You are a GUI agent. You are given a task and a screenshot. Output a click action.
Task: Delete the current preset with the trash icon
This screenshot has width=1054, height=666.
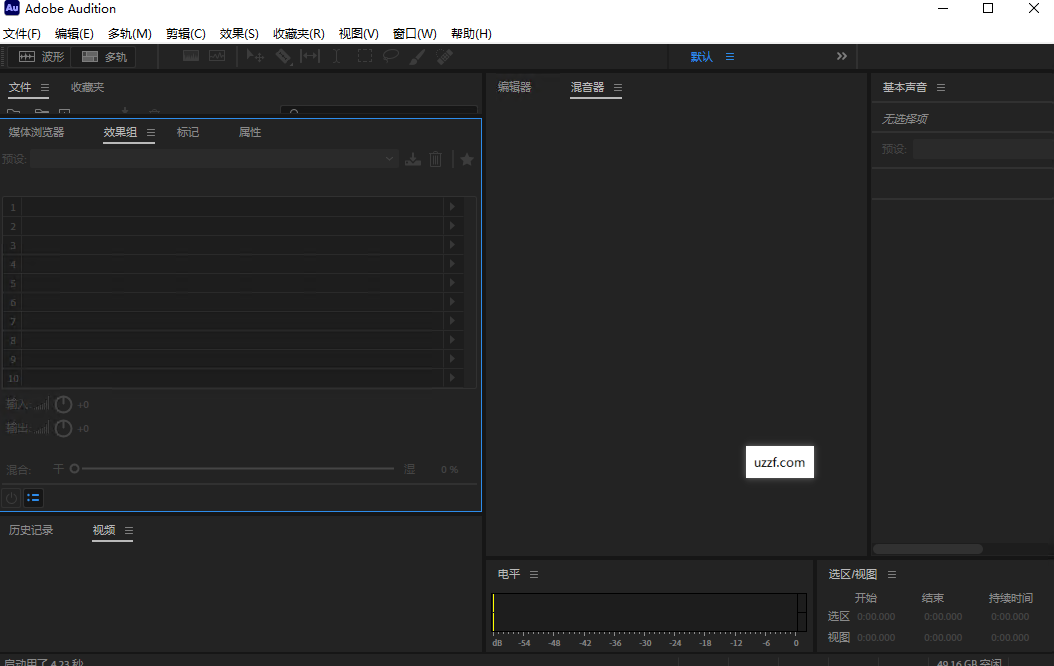coord(435,159)
